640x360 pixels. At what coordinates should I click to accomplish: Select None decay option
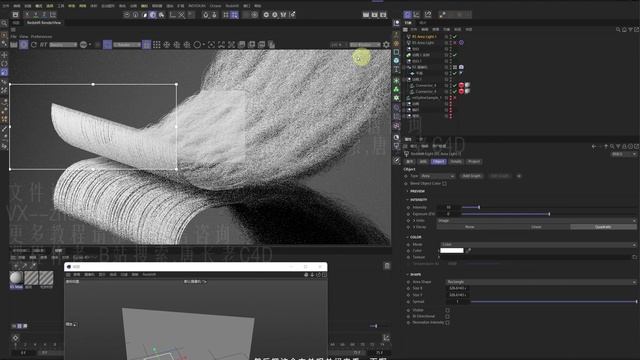[470, 227]
